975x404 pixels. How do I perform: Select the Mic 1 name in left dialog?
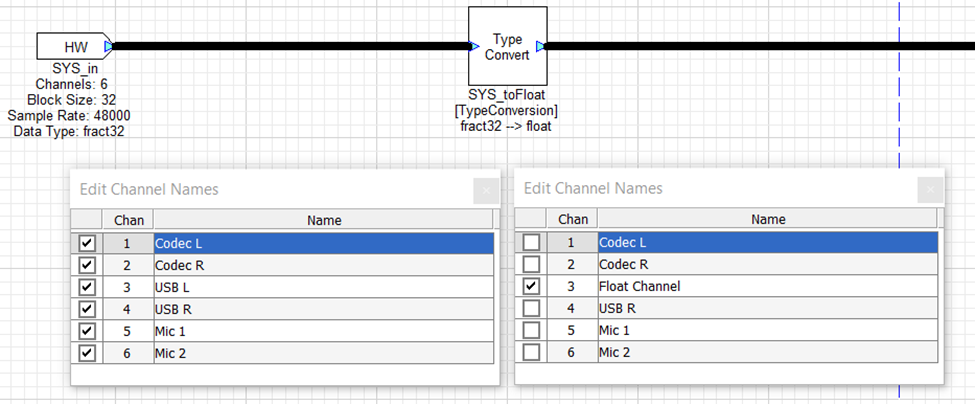click(323, 331)
